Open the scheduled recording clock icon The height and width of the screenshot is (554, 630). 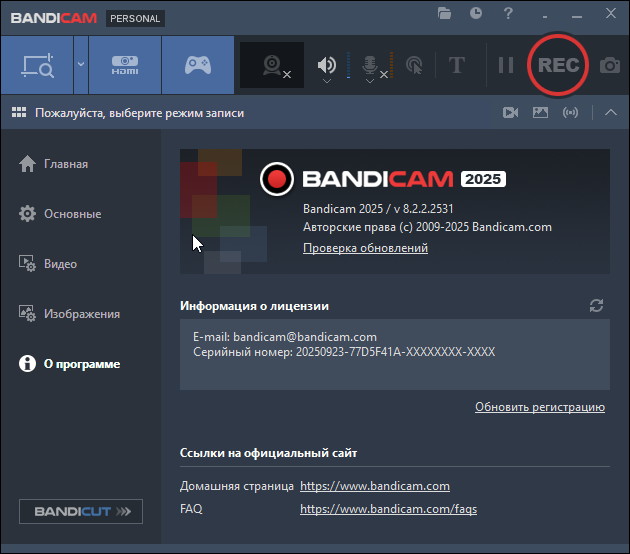pyautogui.click(x=476, y=14)
